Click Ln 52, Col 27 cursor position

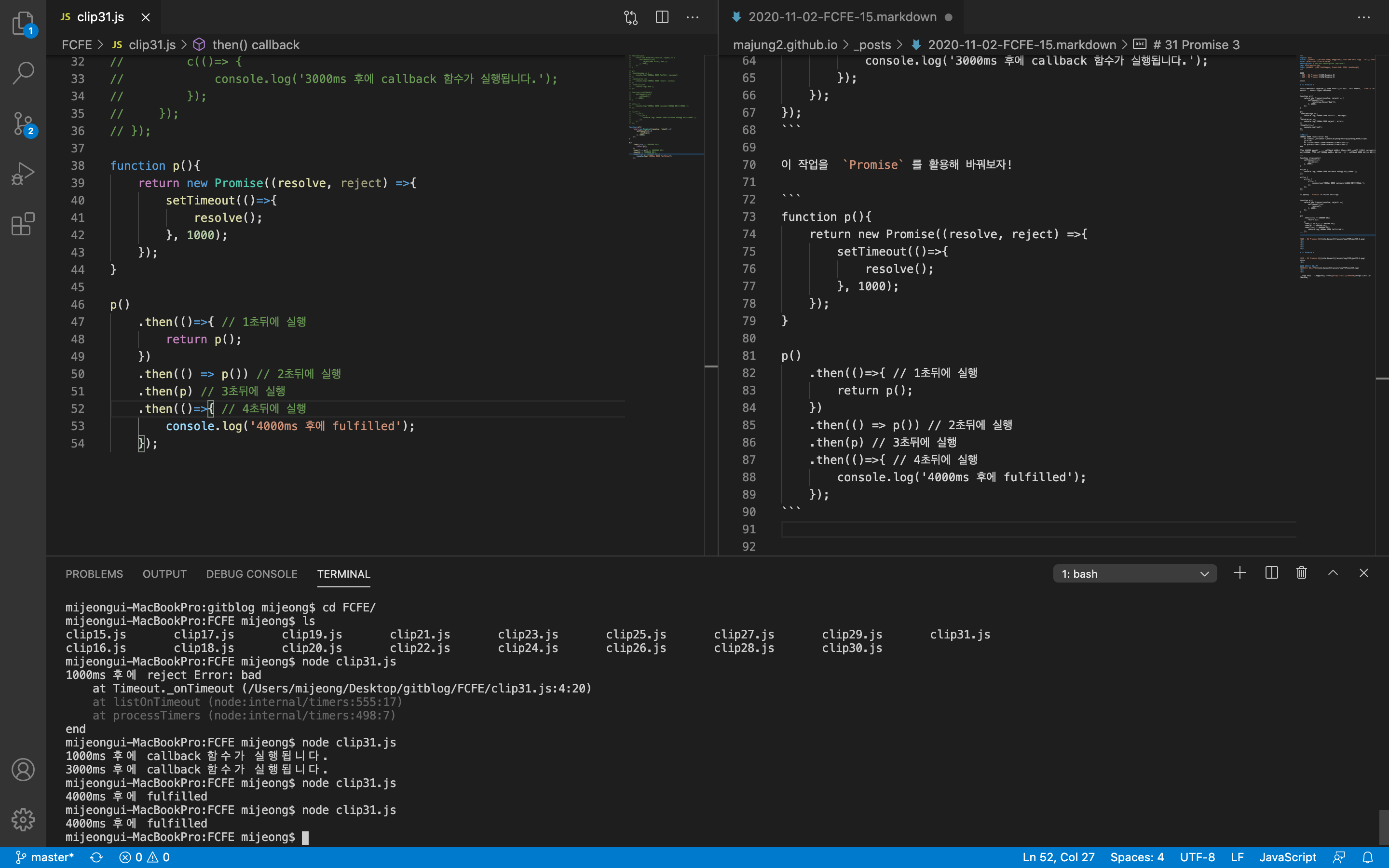click(1059, 857)
